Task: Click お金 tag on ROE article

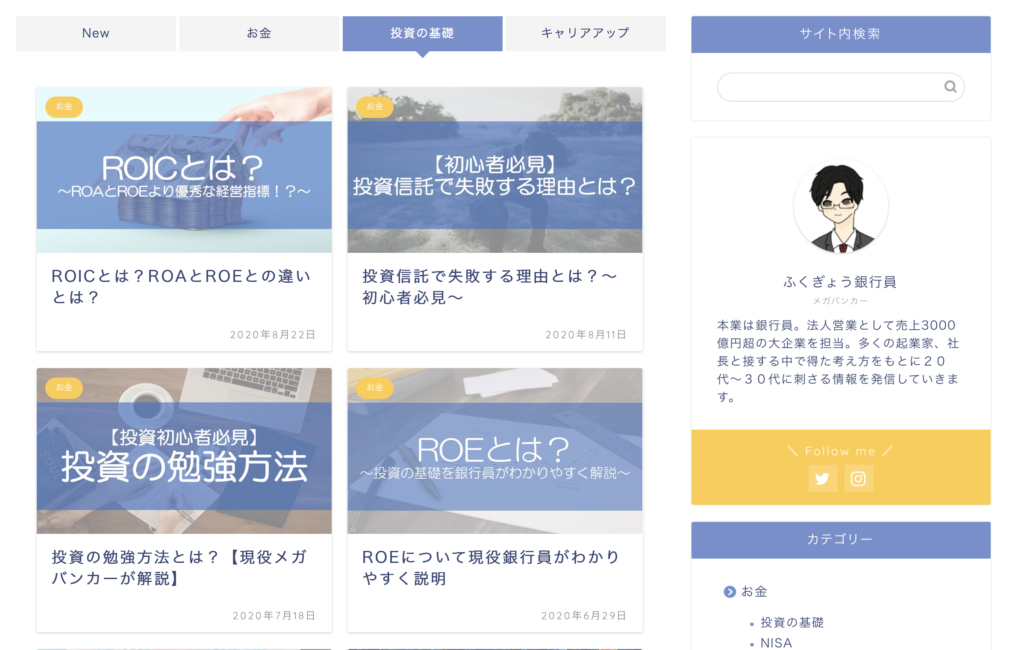Action: [375, 387]
